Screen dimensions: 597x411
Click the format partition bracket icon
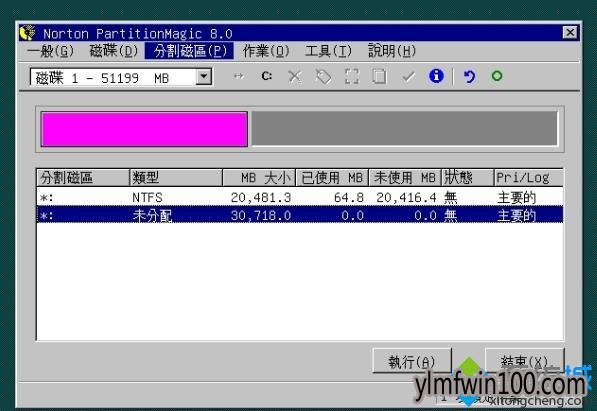coord(351,76)
